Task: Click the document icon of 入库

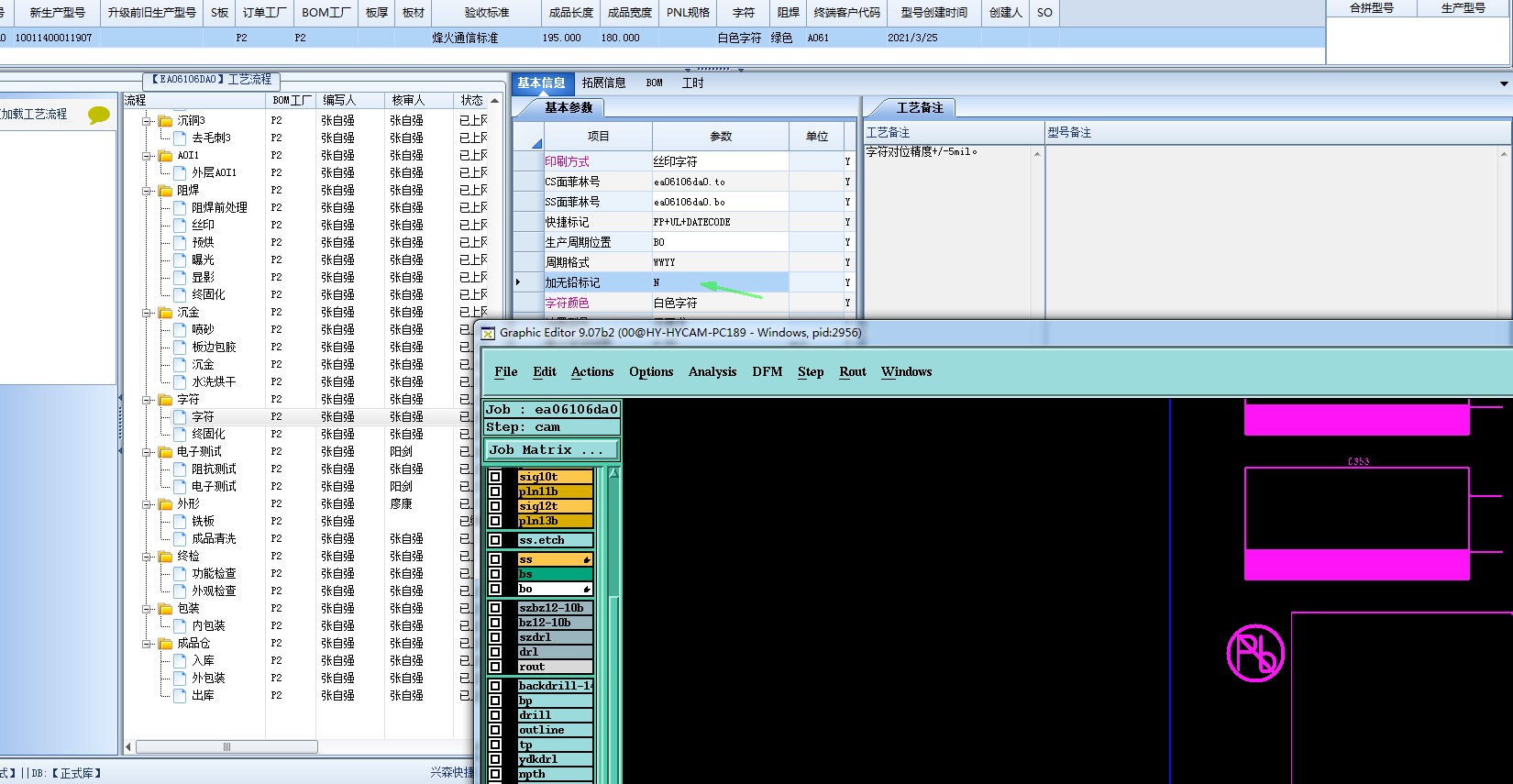Action: point(180,660)
